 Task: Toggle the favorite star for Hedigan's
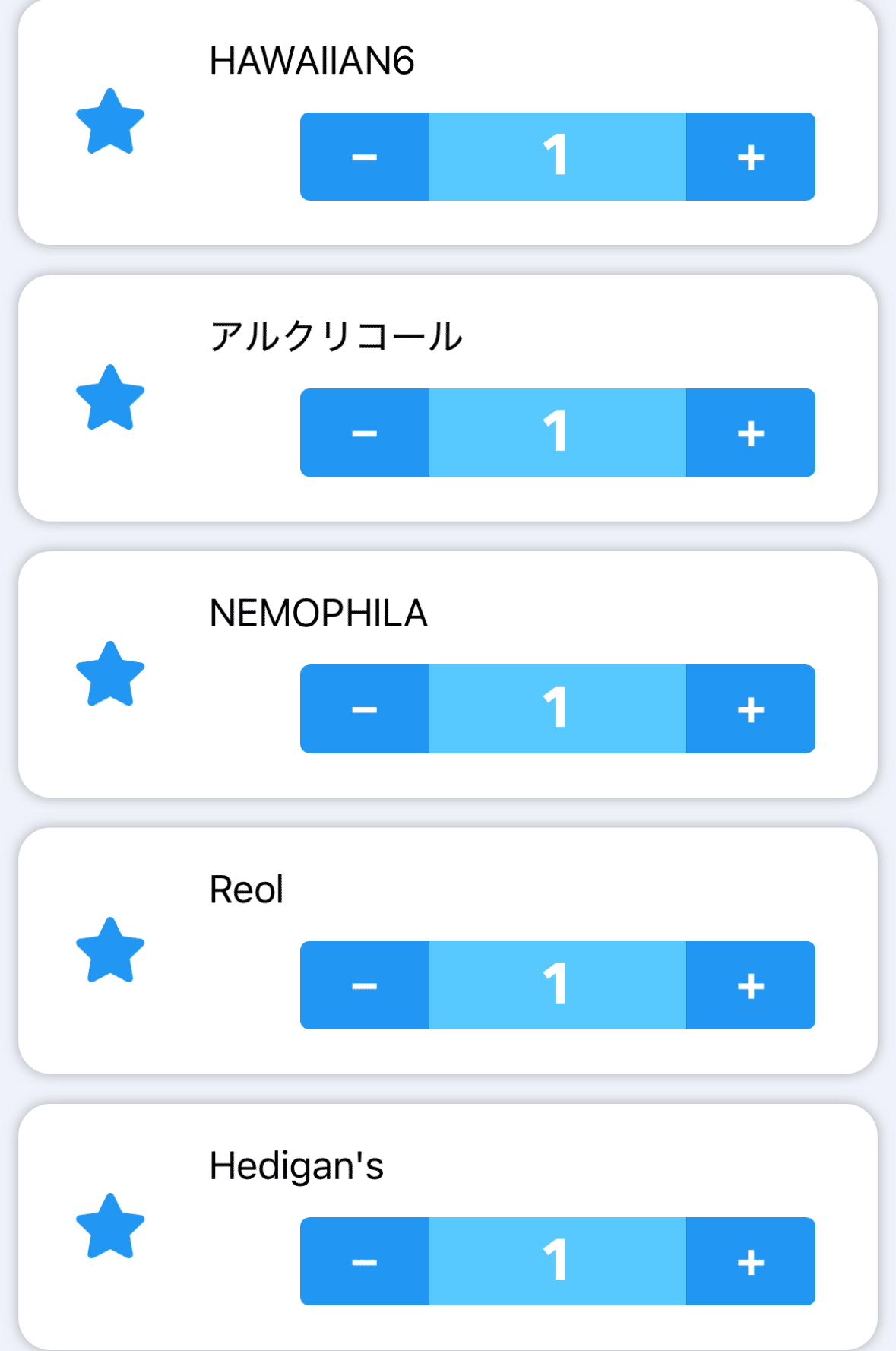click(110, 1227)
